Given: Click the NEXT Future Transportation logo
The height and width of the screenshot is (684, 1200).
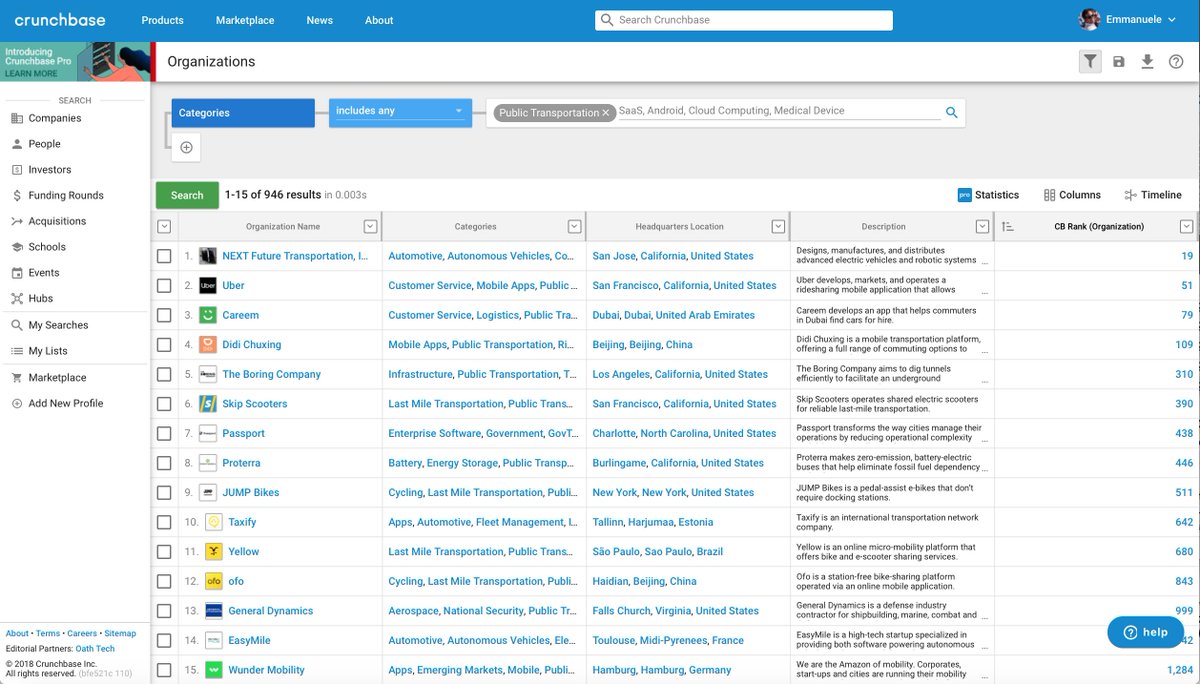Looking at the screenshot, I should coord(208,256).
